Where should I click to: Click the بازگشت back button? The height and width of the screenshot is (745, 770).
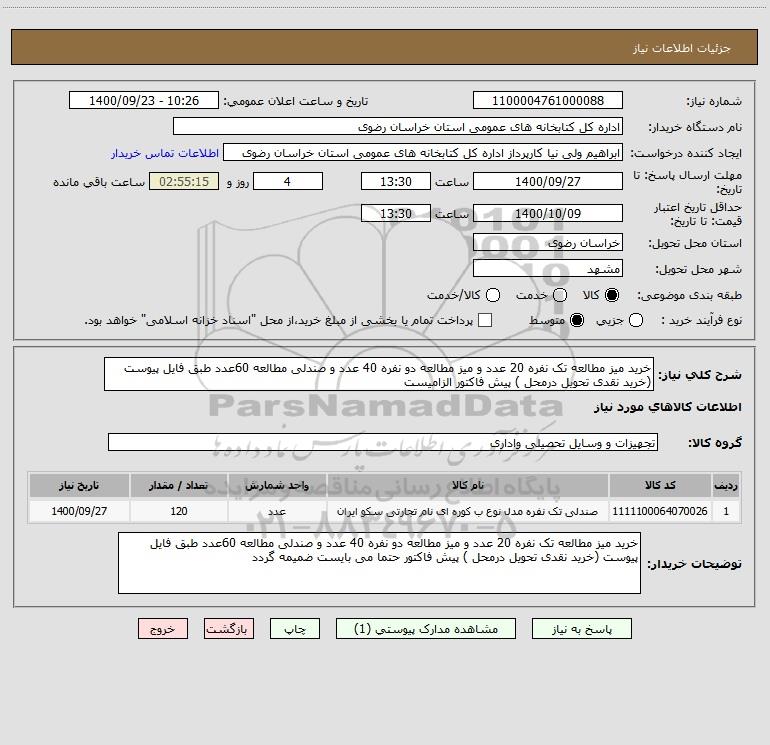coord(229,629)
